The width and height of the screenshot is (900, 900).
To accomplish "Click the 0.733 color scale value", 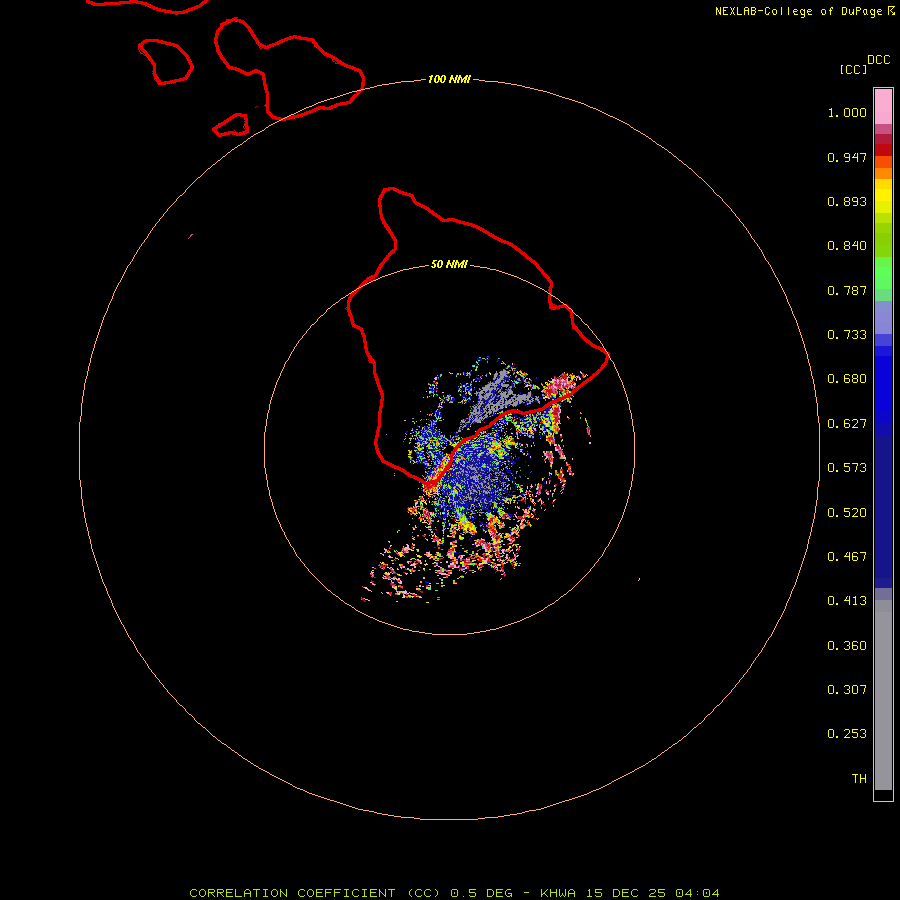I will coord(847,335).
